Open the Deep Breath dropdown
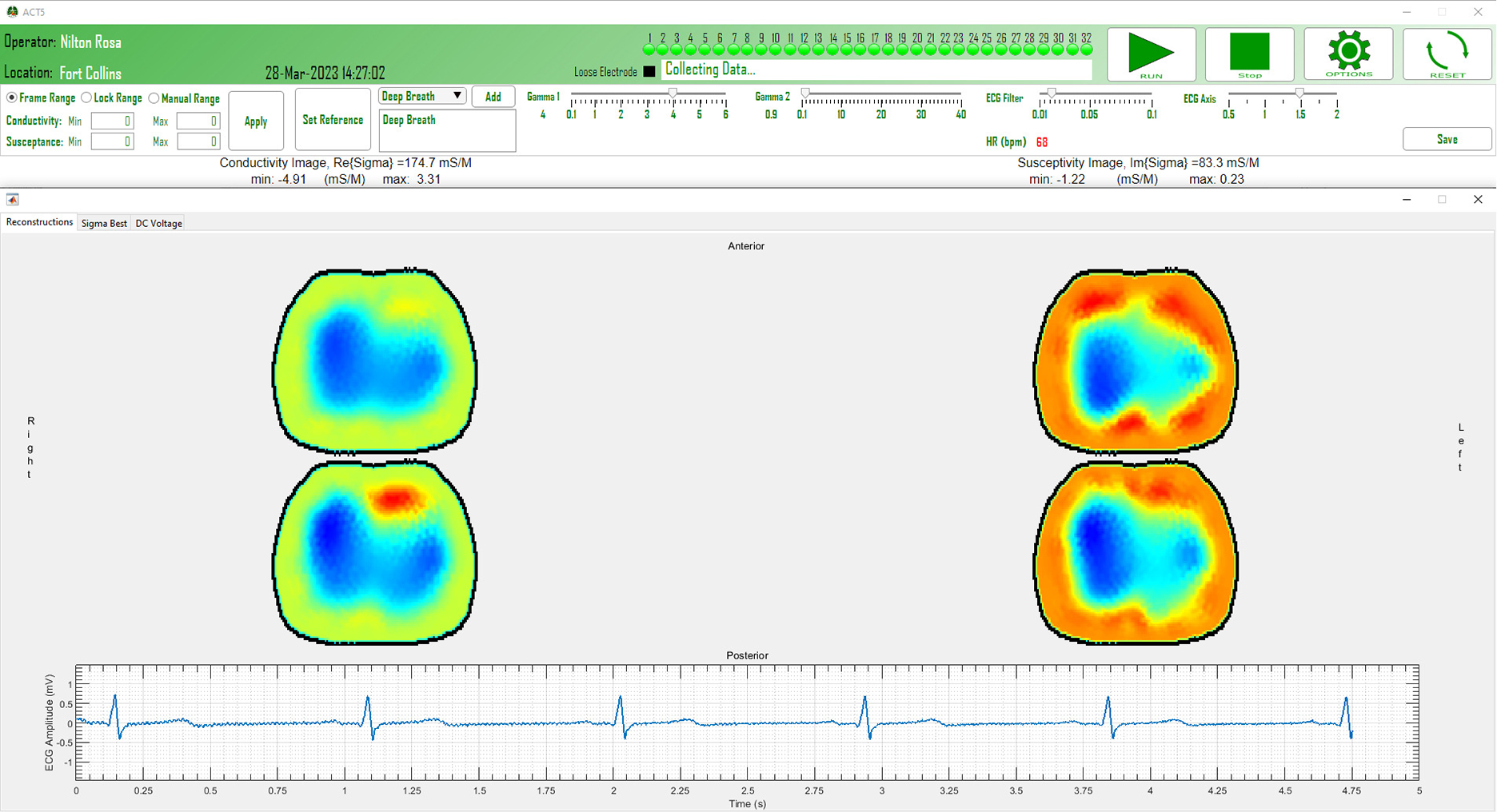Image resolution: width=1497 pixels, height=812 pixels. [421, 96]
